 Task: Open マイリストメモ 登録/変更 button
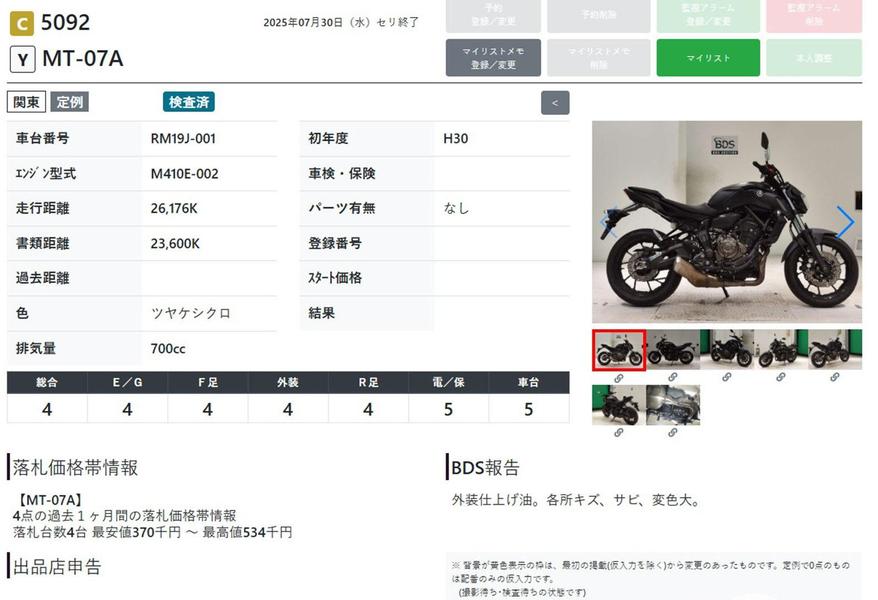click(x=493, y=58)
